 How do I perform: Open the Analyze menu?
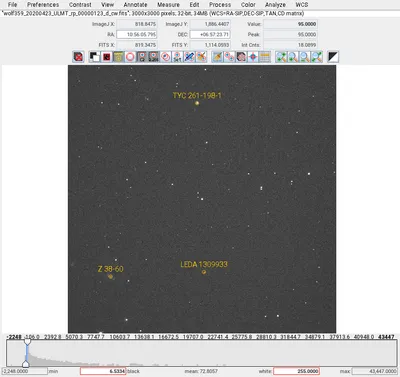click(275, 5)
